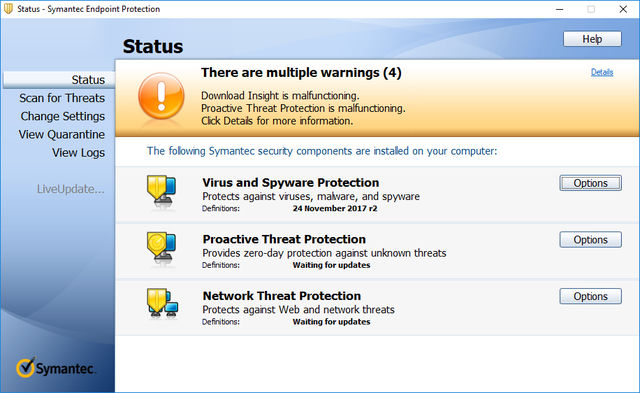Click the Symantec checkmark logo
Screen dimensions: 640x393
tap(26, 367)
